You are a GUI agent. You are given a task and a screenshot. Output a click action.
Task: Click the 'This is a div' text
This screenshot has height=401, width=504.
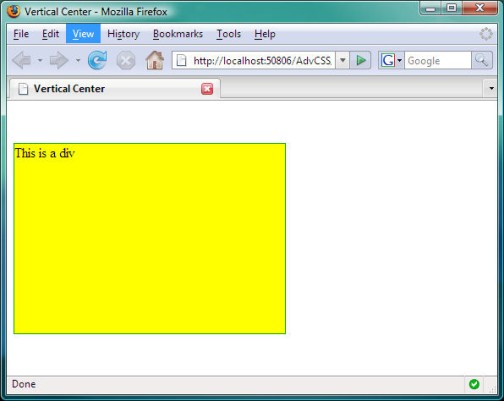click(45, 153)
